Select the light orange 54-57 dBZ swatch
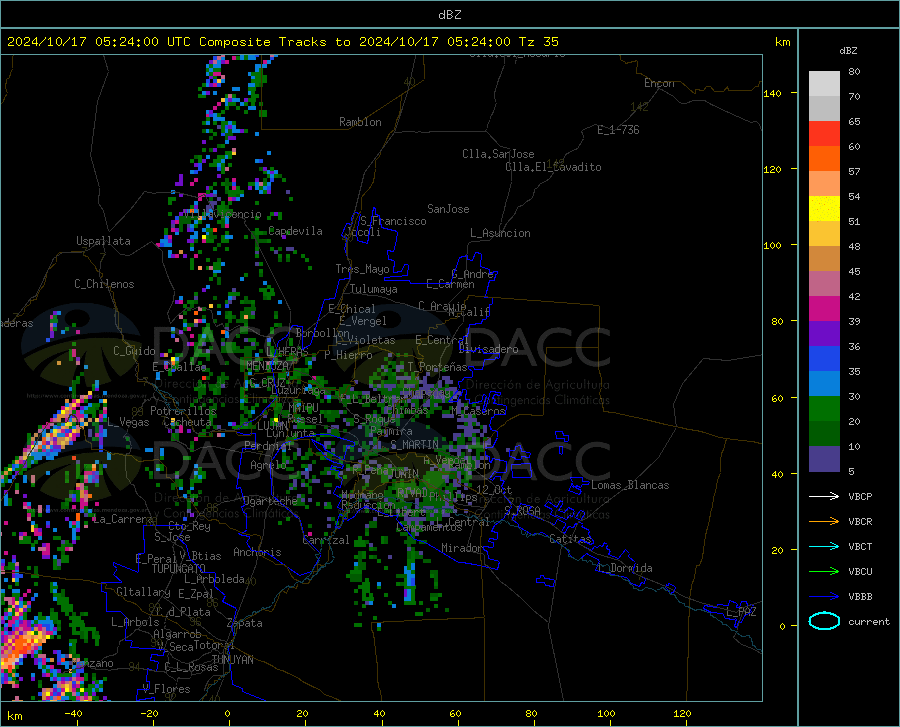Image resolution: width=900 pixels, height=727 pixels. tap(824, 184)
